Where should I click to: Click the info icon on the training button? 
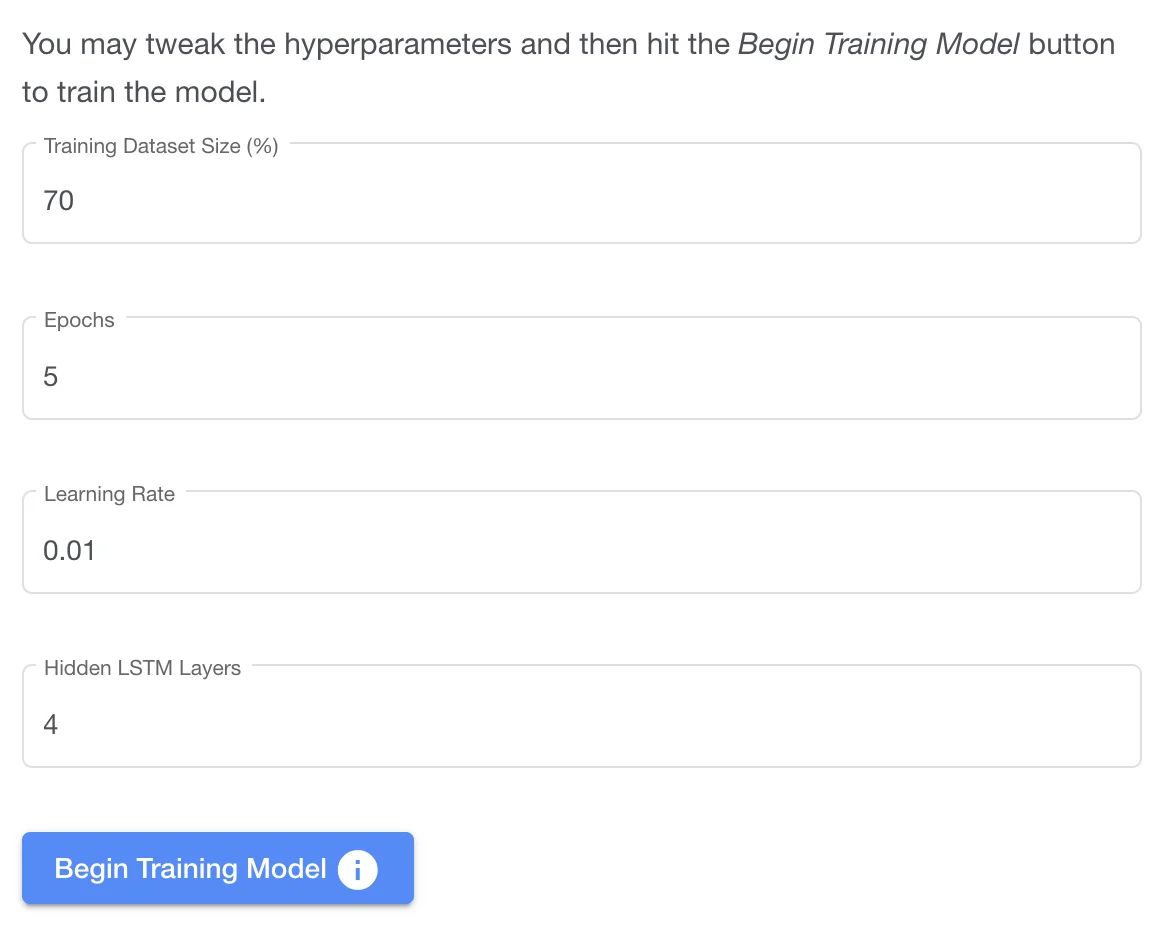point(358,869)
